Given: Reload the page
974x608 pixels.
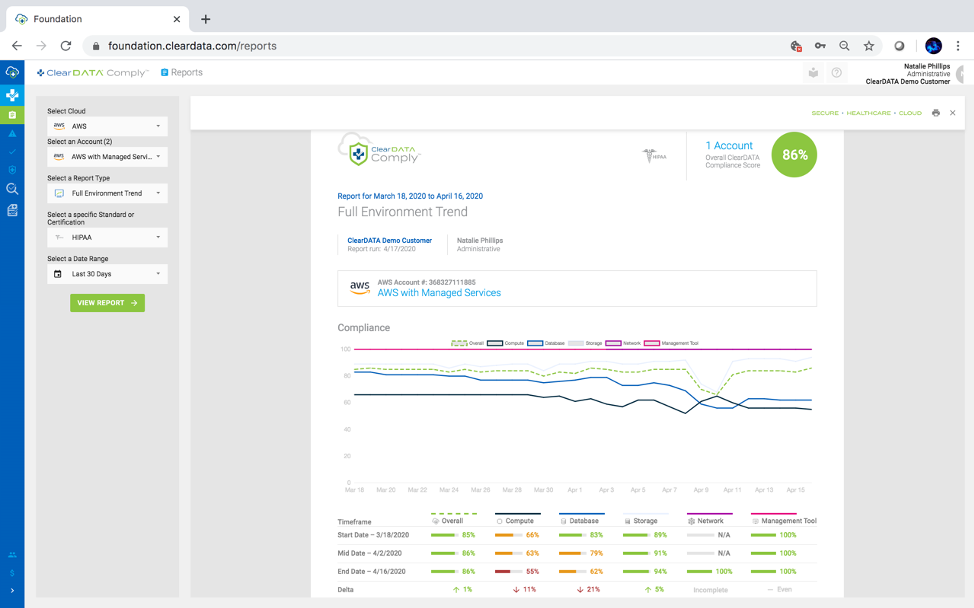Looking at the screenshot, I should pos(65,46).
